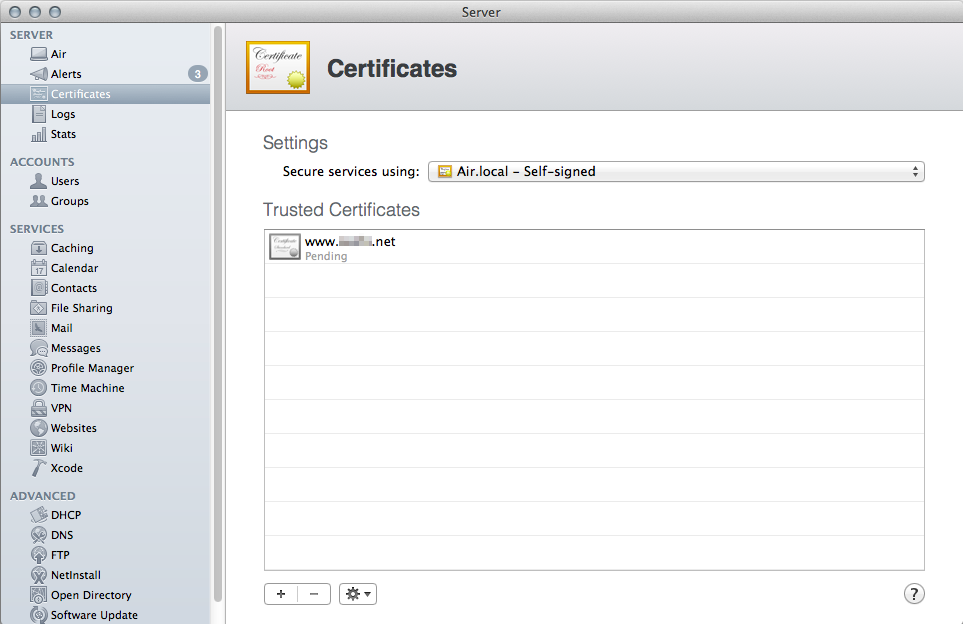Screen dimensions: 963x624
Task: Select Users under Accounts
Action: click(65, 181)
